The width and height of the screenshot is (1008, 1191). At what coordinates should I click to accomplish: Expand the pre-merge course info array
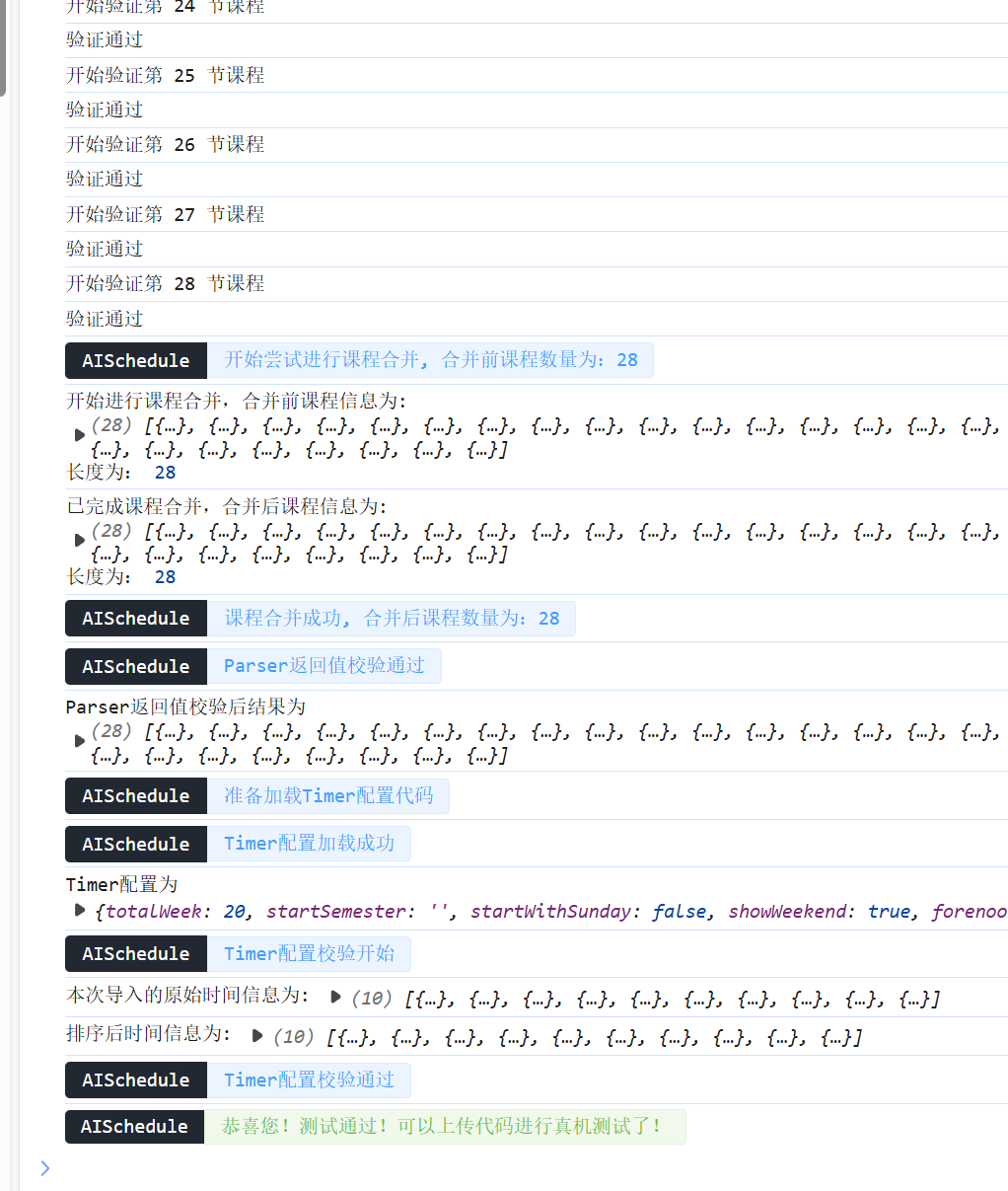(80, 435)
